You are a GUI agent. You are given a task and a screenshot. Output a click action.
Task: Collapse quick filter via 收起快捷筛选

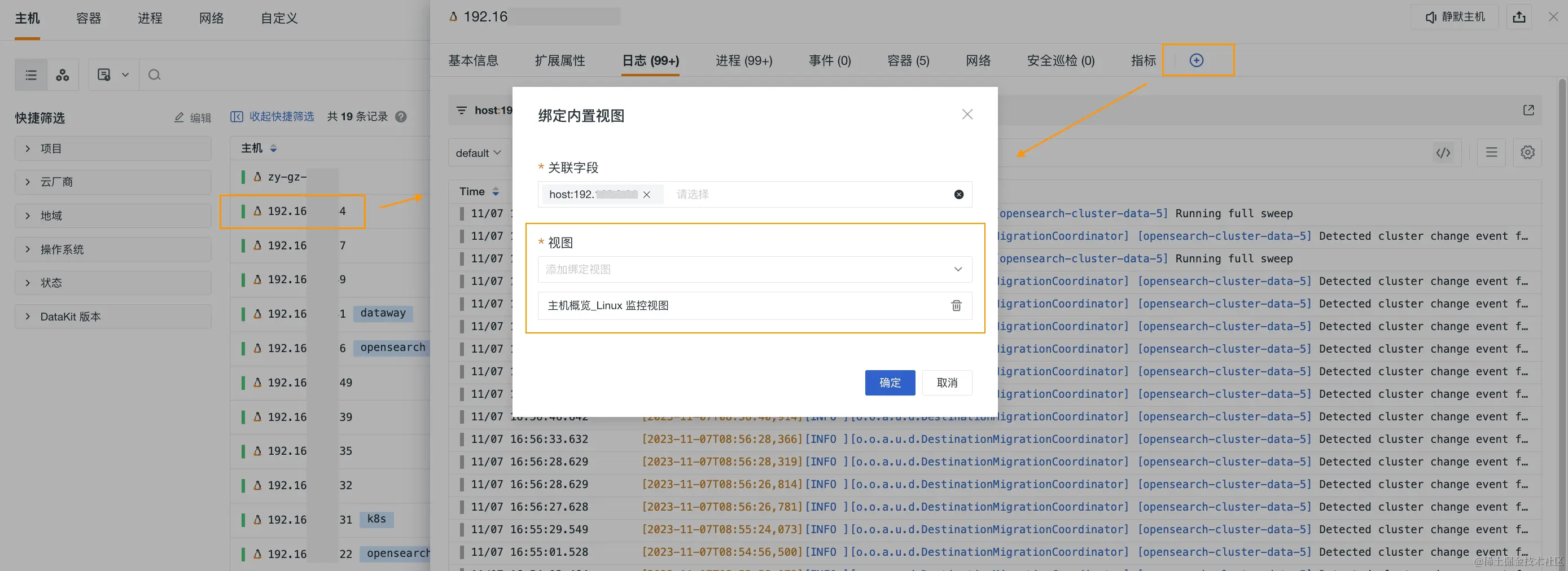point(272,117)
